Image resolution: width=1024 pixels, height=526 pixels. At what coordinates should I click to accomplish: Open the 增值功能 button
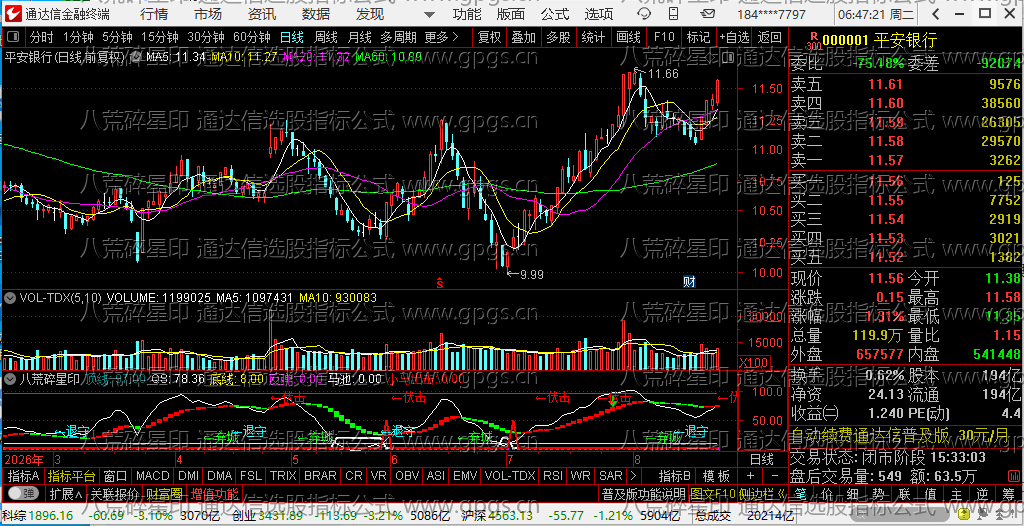pyautogui.click(x=215, y=493)
